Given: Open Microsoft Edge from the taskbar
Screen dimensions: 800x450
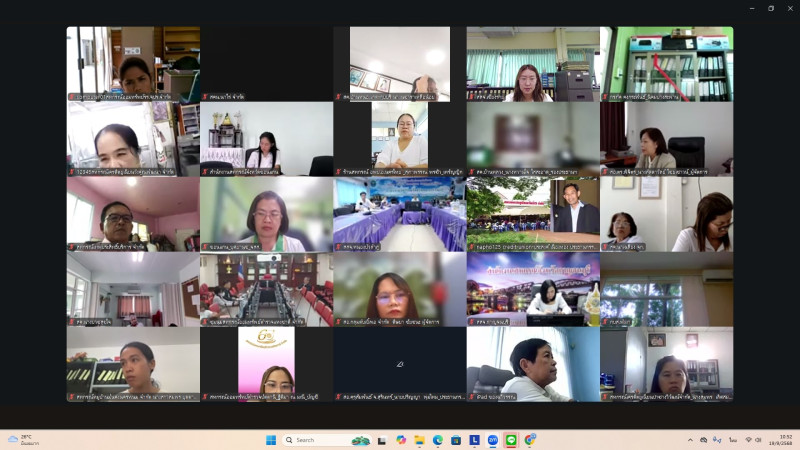Looking at the screenshot, I should point(438,440).
